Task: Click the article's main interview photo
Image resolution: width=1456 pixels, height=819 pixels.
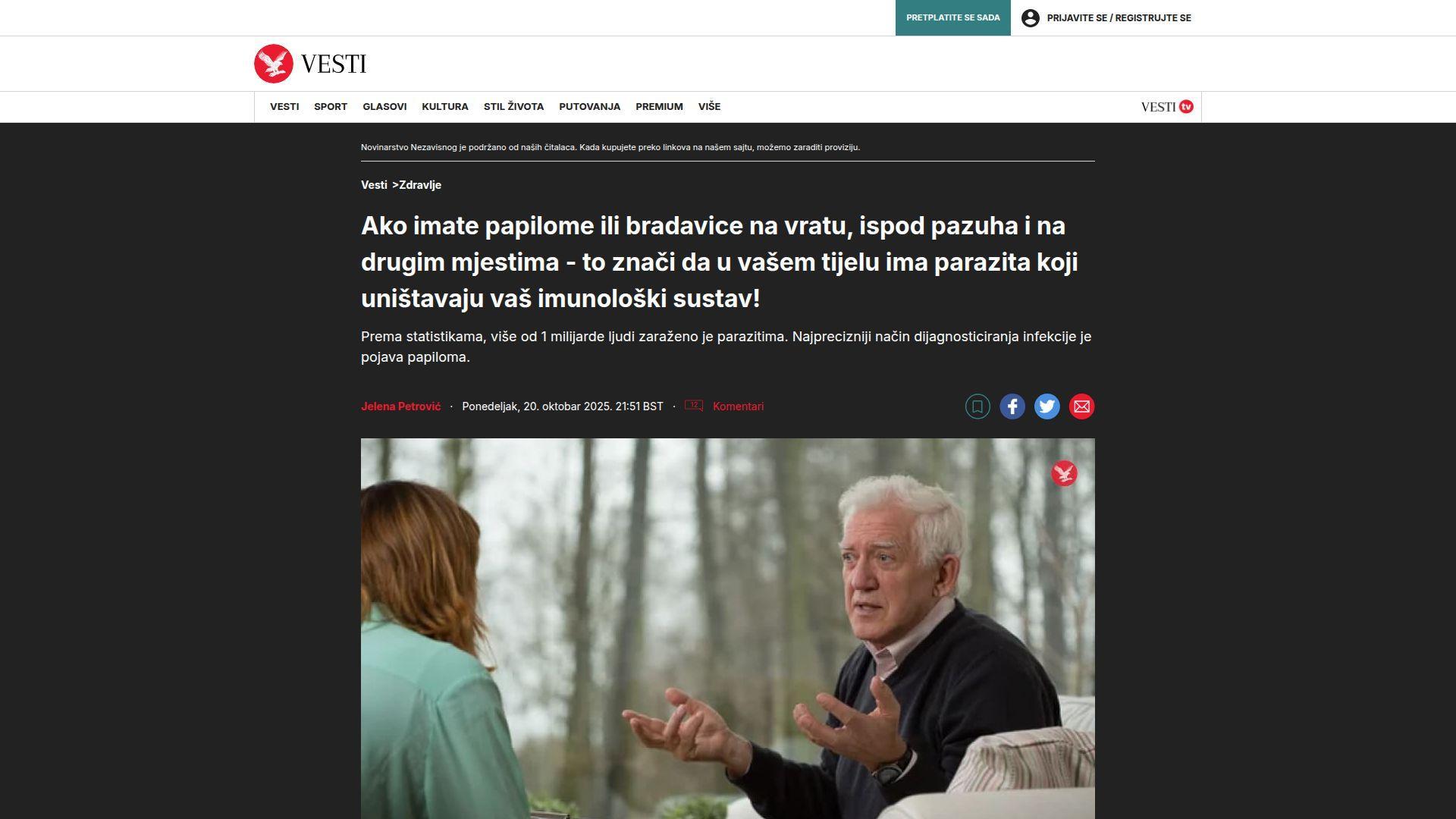Action: click(727, 628)
